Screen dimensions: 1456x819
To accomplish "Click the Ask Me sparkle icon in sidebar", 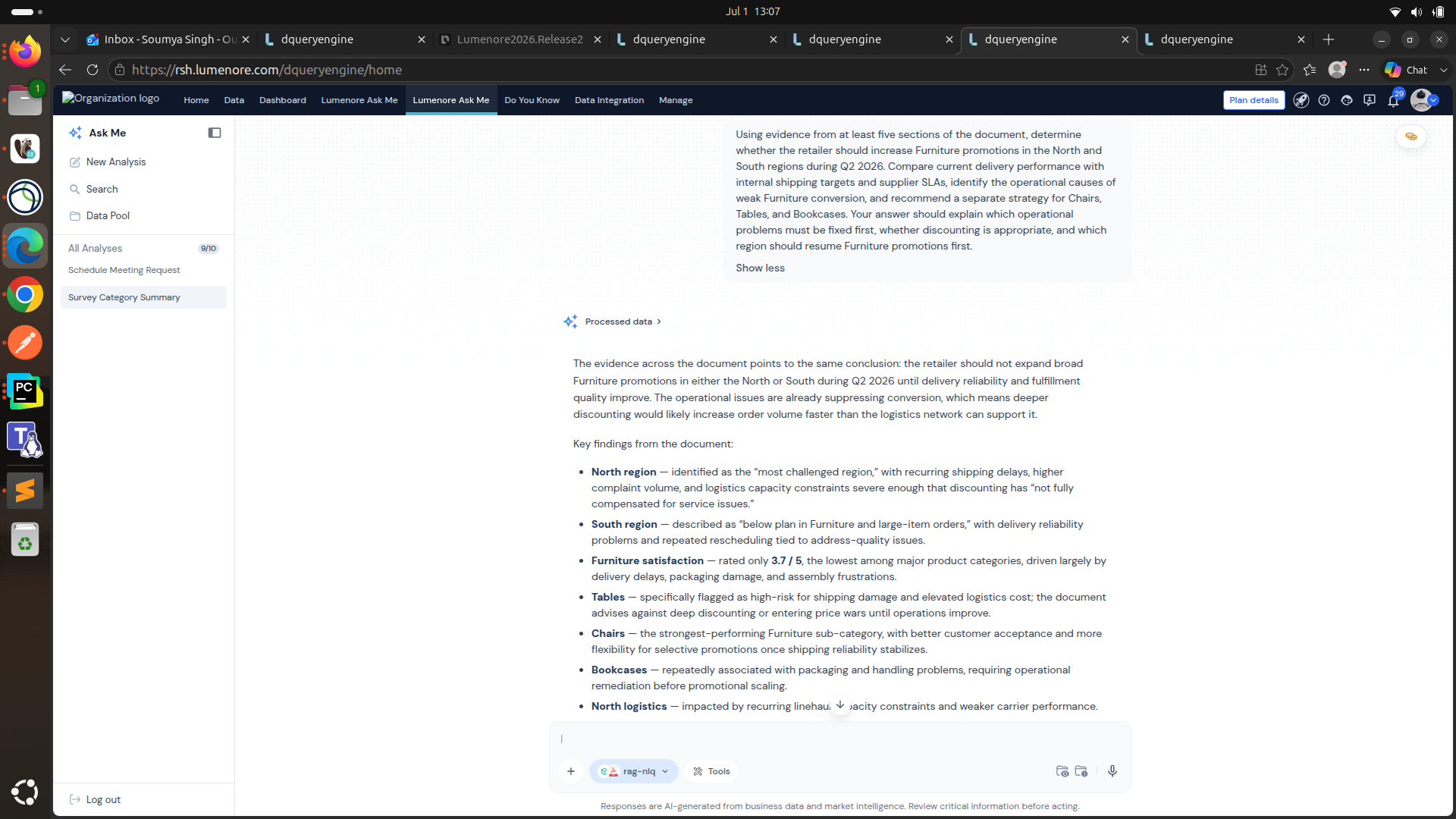I will coord(75,133).
